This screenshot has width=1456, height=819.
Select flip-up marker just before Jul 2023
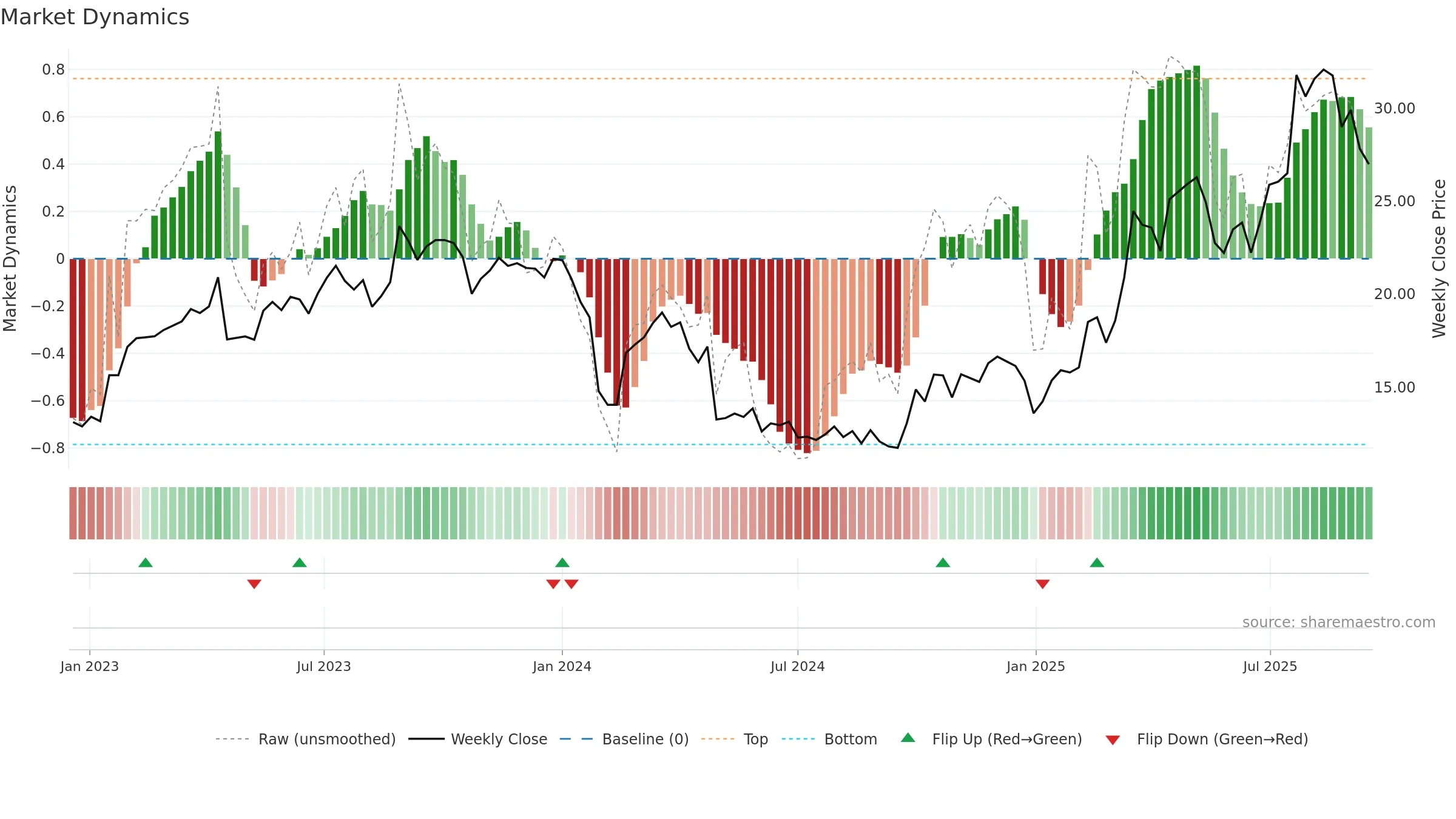coord(300,562)
